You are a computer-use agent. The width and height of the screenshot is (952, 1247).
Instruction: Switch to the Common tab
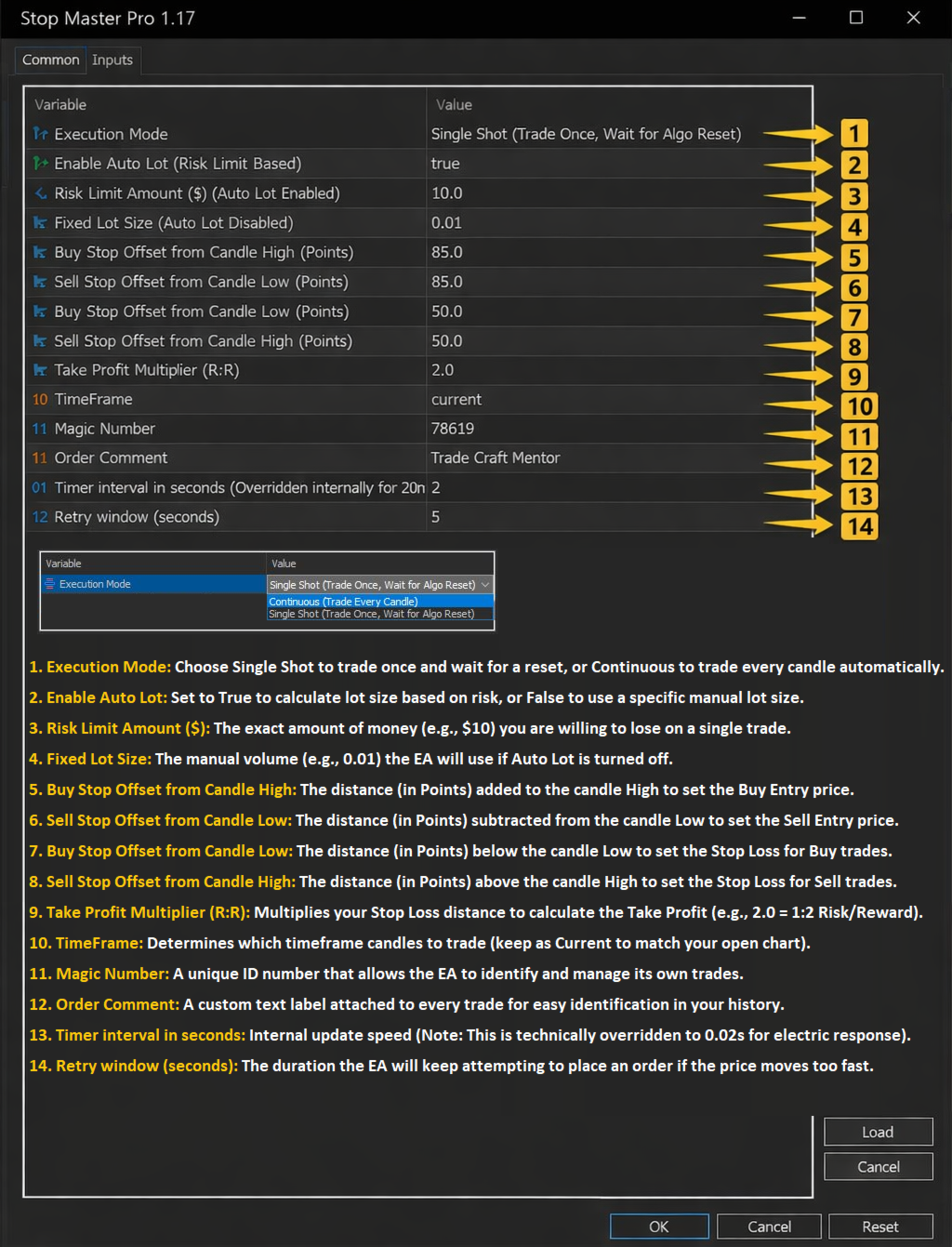pos(51,60)
